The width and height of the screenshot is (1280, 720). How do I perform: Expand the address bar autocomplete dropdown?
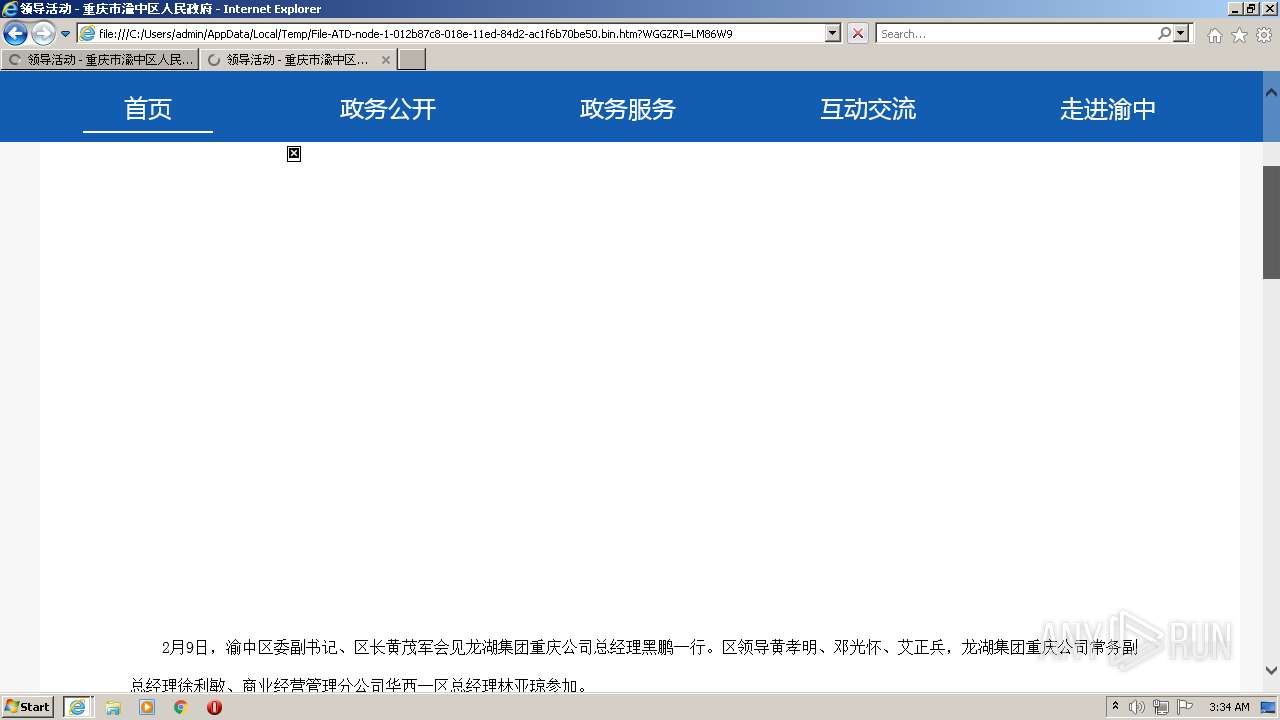click(833, 33)
